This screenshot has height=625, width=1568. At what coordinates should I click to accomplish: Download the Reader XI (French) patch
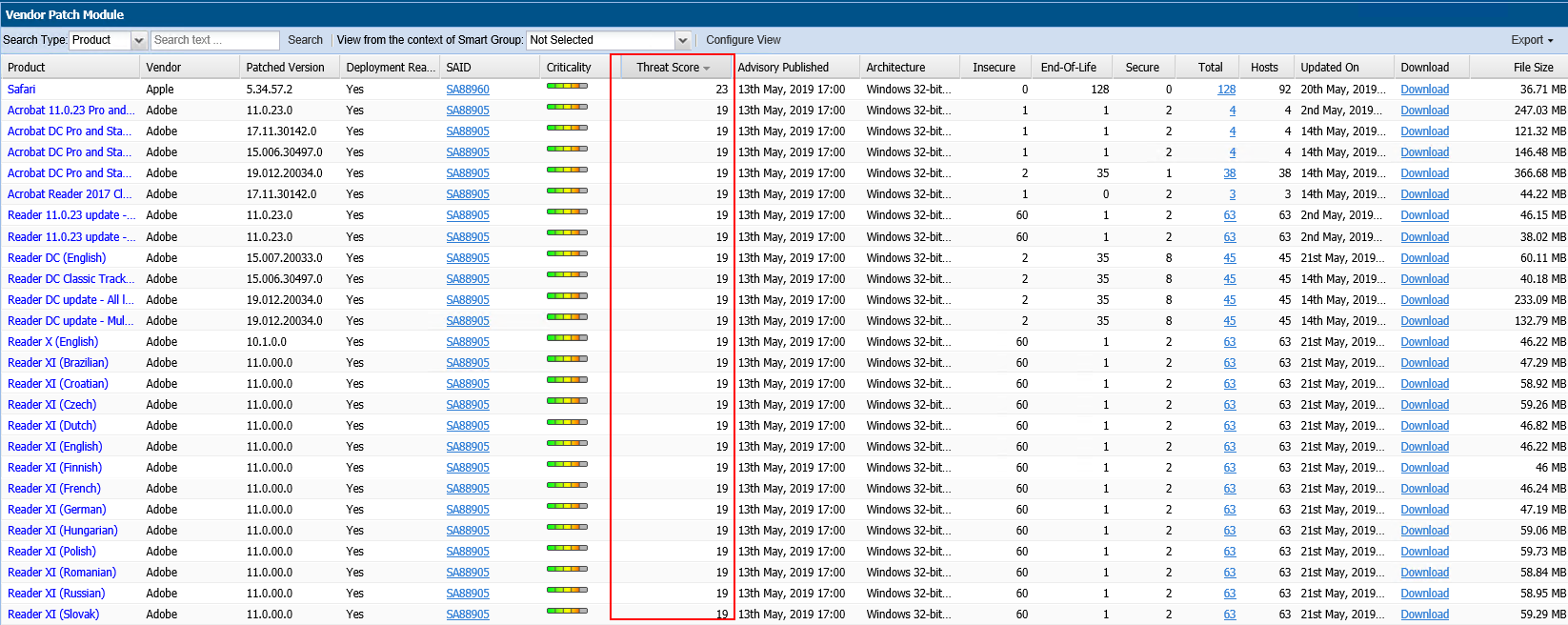click(x=1424, y=489)
